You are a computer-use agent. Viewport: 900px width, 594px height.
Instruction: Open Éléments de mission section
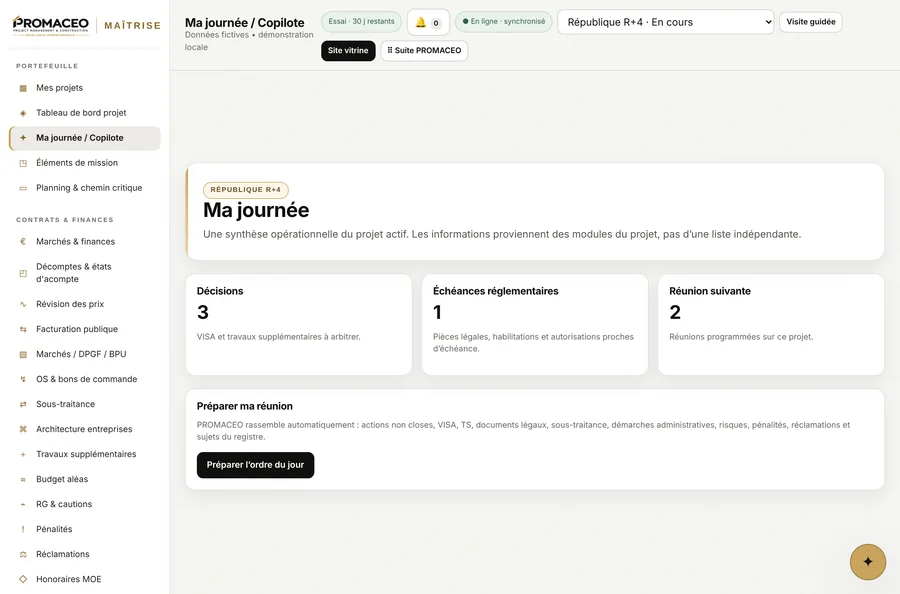point(85,163)
